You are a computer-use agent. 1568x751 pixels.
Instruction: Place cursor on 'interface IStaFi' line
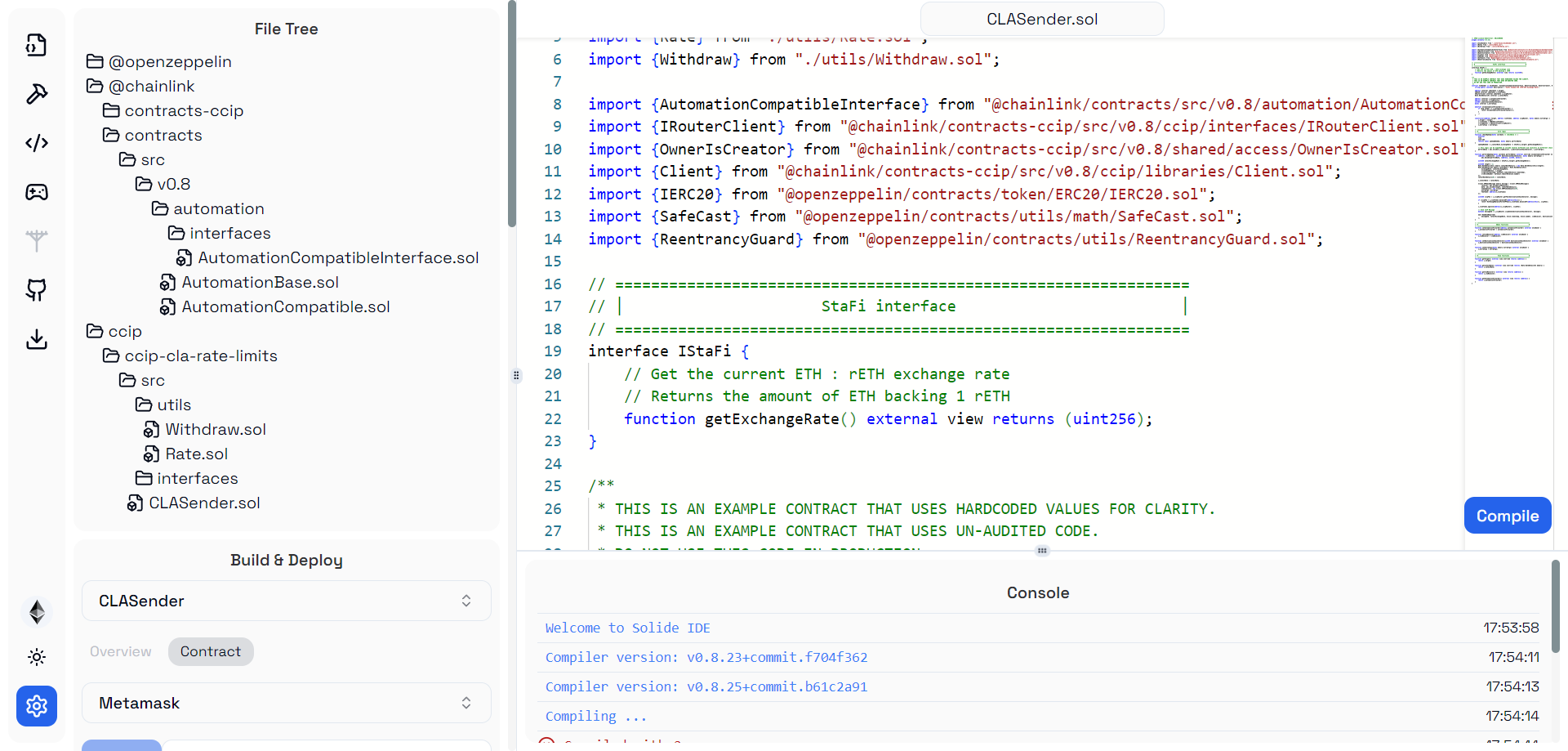[x=668, y=351]
